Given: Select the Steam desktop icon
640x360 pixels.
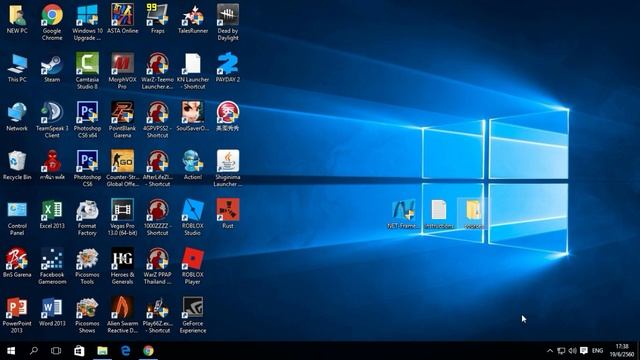Looking at the screenshot, I should tap(52, 68).
